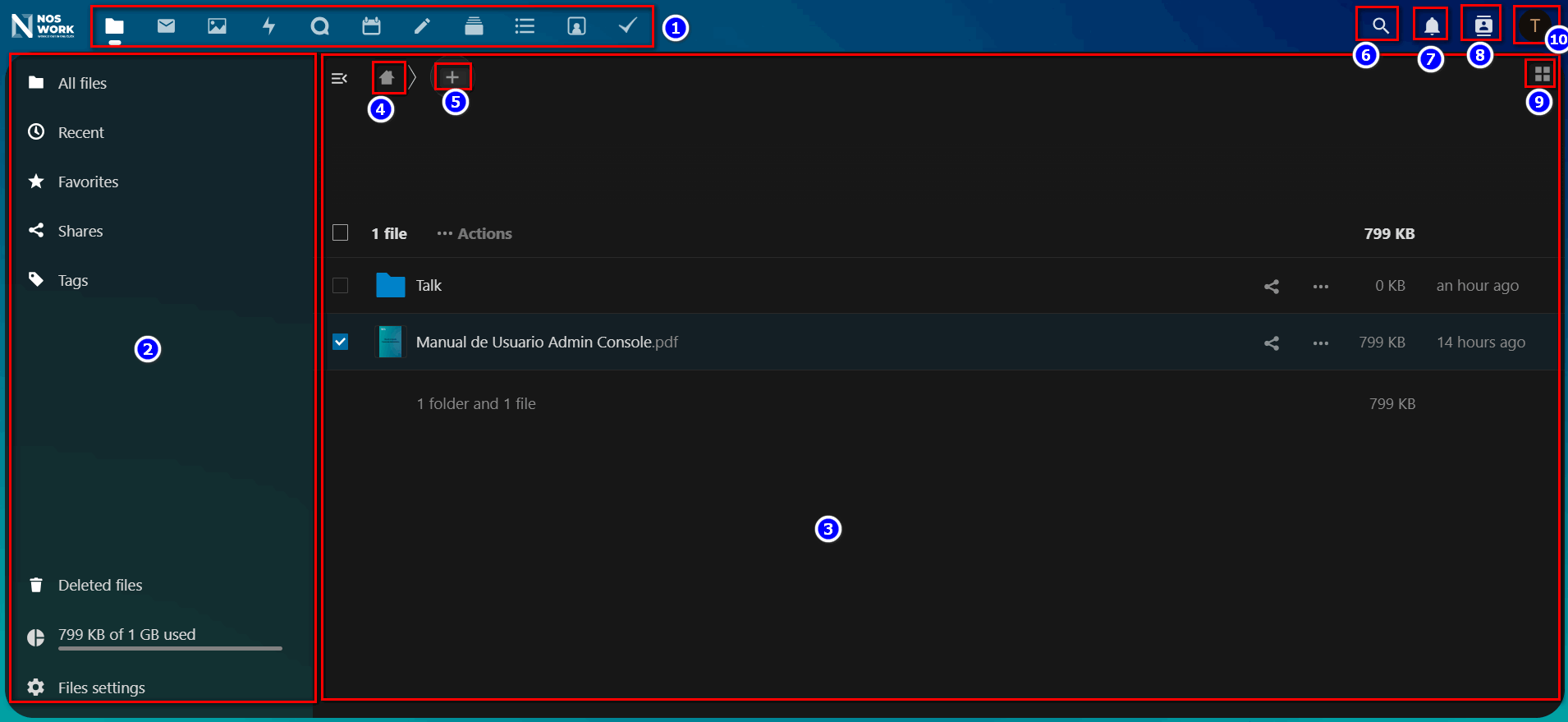Open more options for Talk folder
1568x722 pixels.
pyautogui.click(x=1320, y=286)
